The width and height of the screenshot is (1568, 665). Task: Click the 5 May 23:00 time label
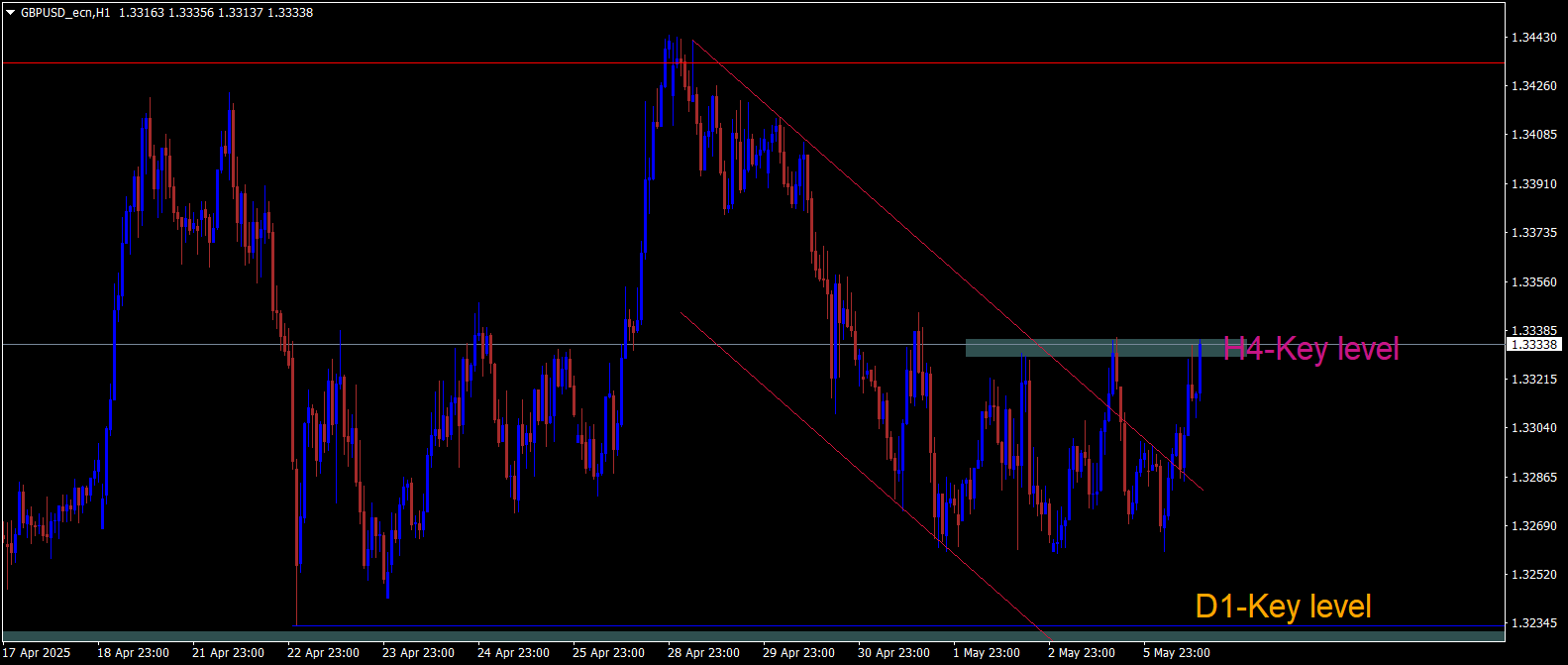(1176, 653)
